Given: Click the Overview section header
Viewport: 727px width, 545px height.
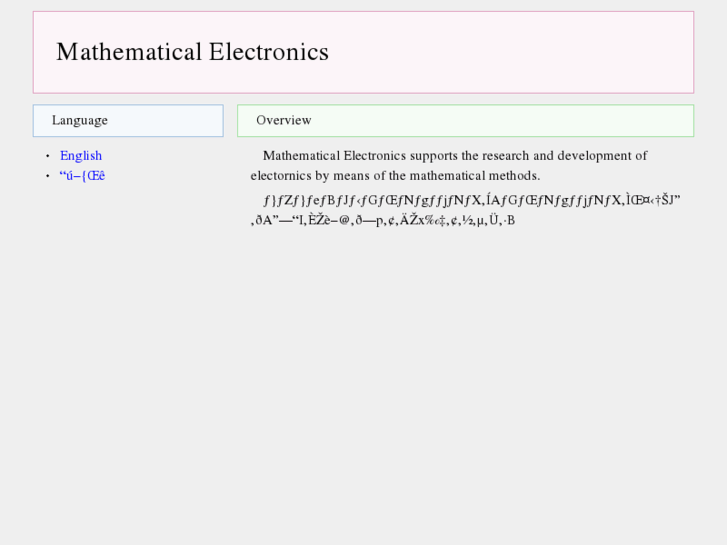Looking at the screenshot, I should 284,120.
